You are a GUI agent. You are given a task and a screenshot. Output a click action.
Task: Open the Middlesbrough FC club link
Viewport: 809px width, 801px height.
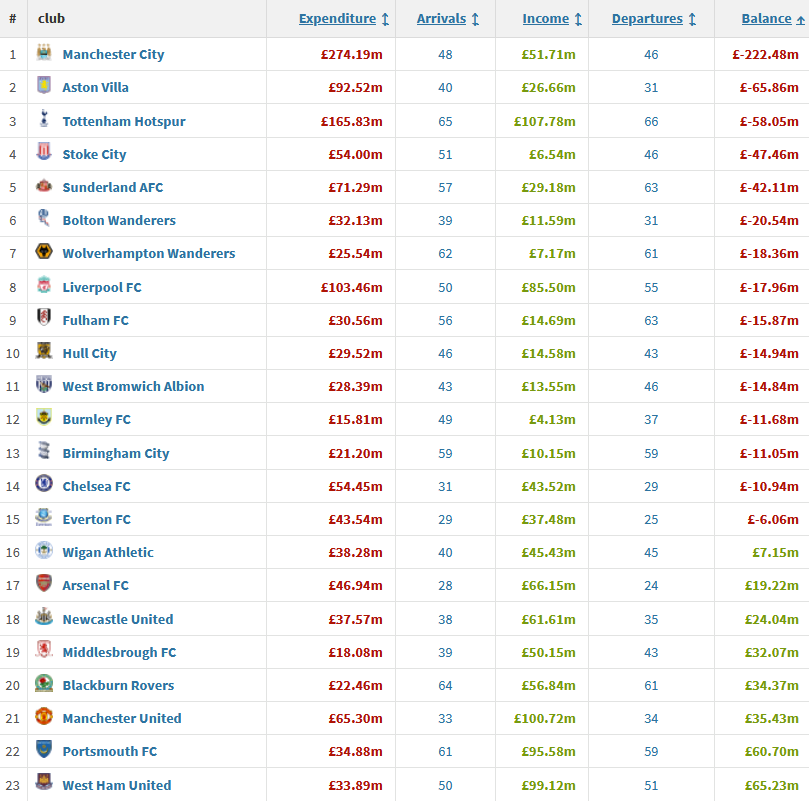(119, 652)
